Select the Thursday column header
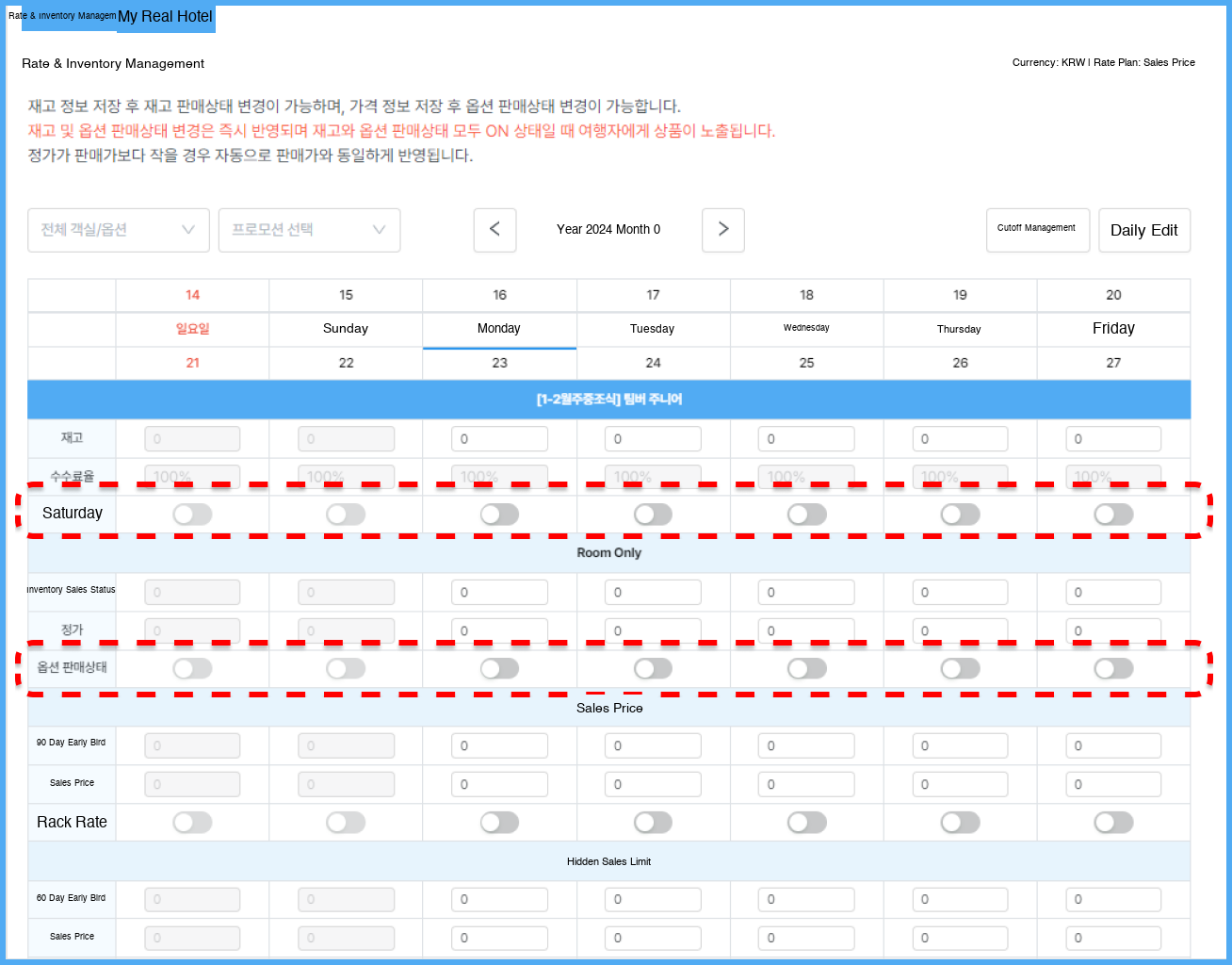Viewport: 1232px width, 965px height. (960, 329)
